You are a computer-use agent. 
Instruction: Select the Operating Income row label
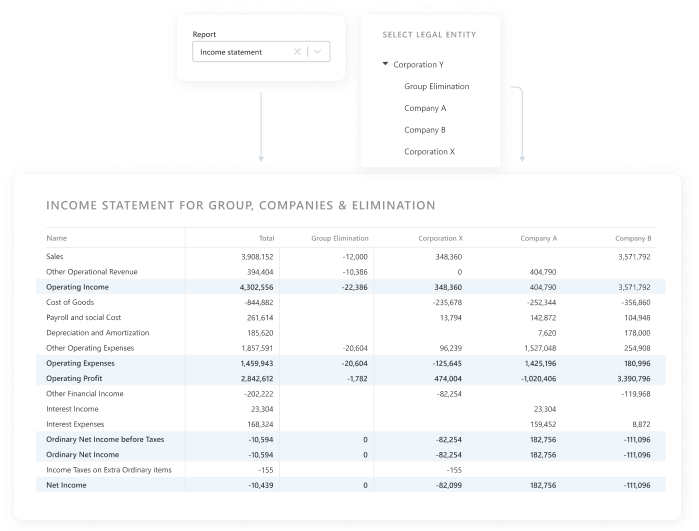click(78, 287)
